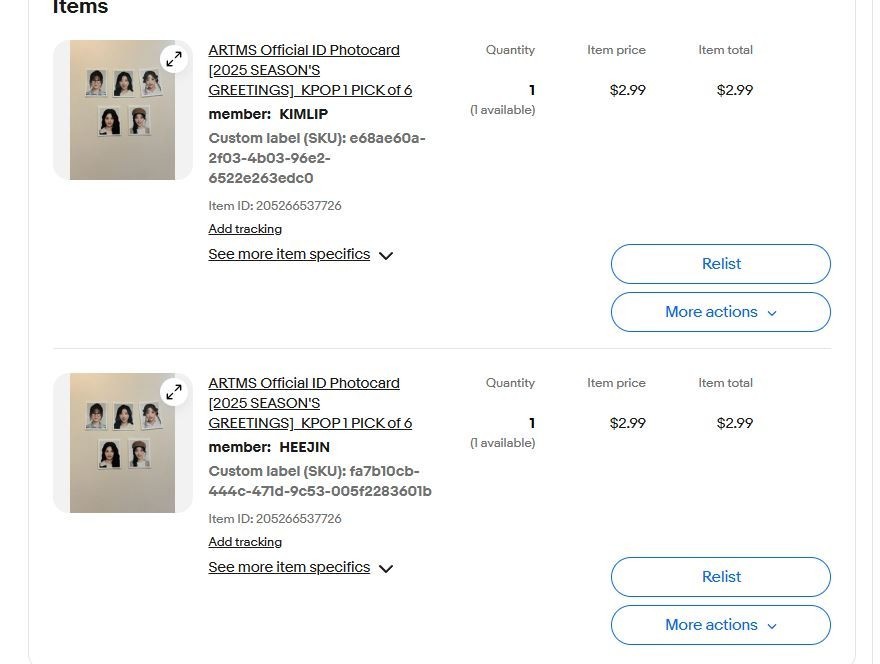Viewport: 880px width, 664px height.
Task: Relist the KIMLIP photocard item
Action: coord(721,264)
